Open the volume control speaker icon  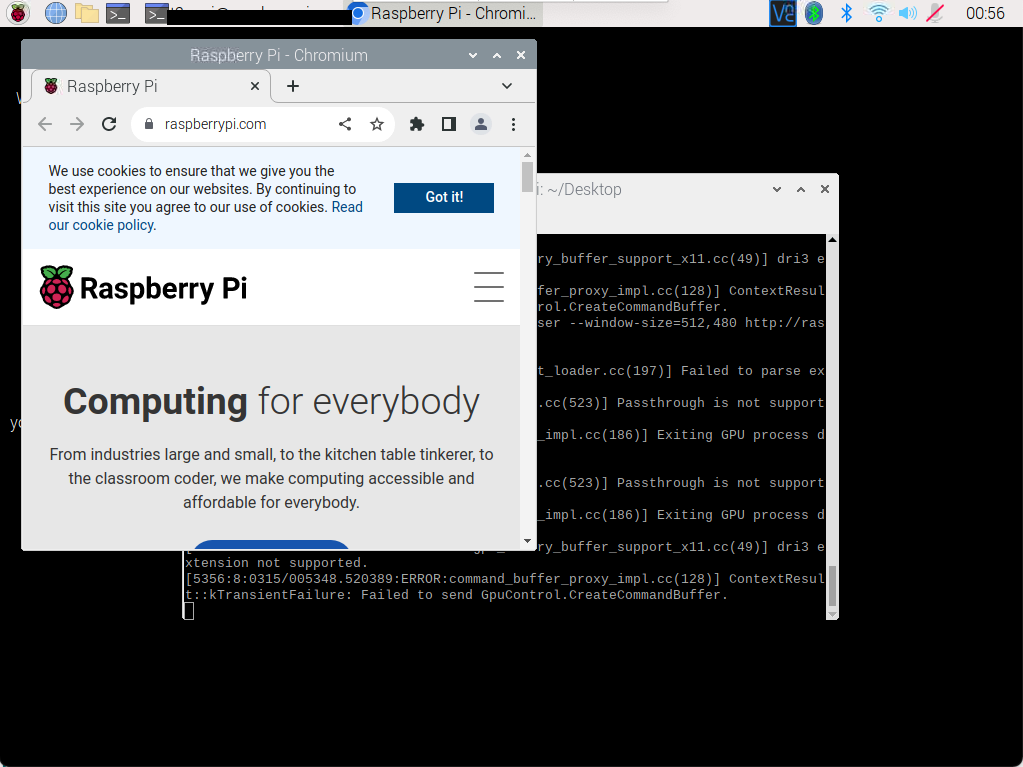[908, 13]
